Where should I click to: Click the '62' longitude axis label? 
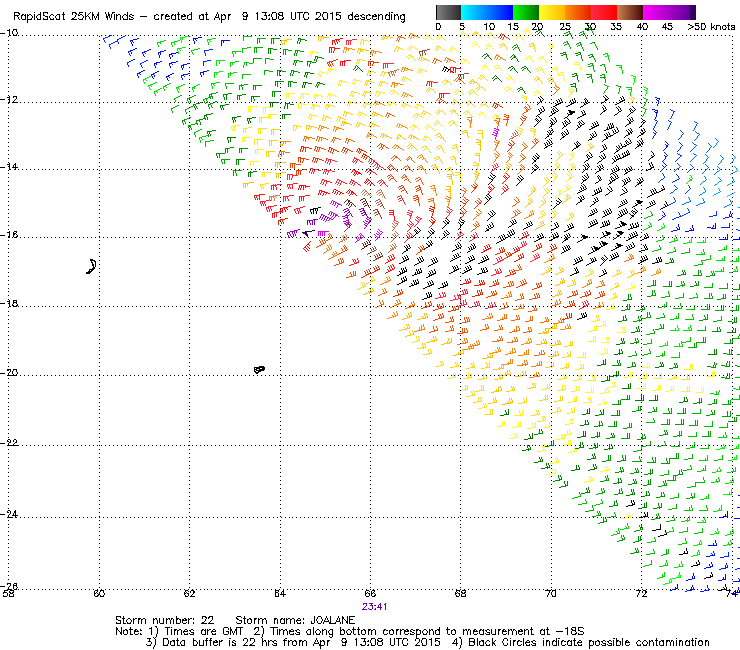(x=189, y=593)
